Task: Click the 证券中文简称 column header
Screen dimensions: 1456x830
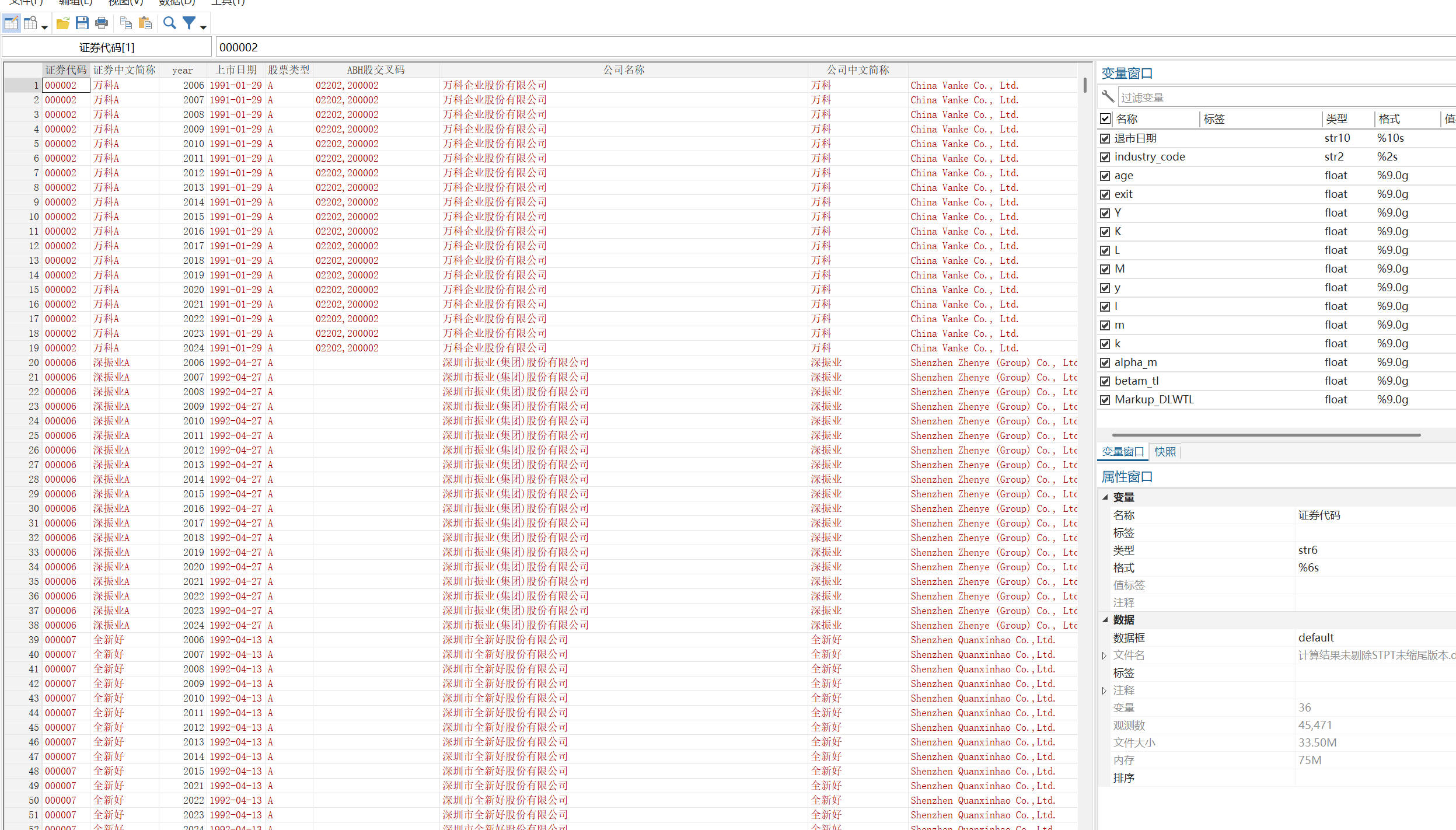Action: pos(124,70)
